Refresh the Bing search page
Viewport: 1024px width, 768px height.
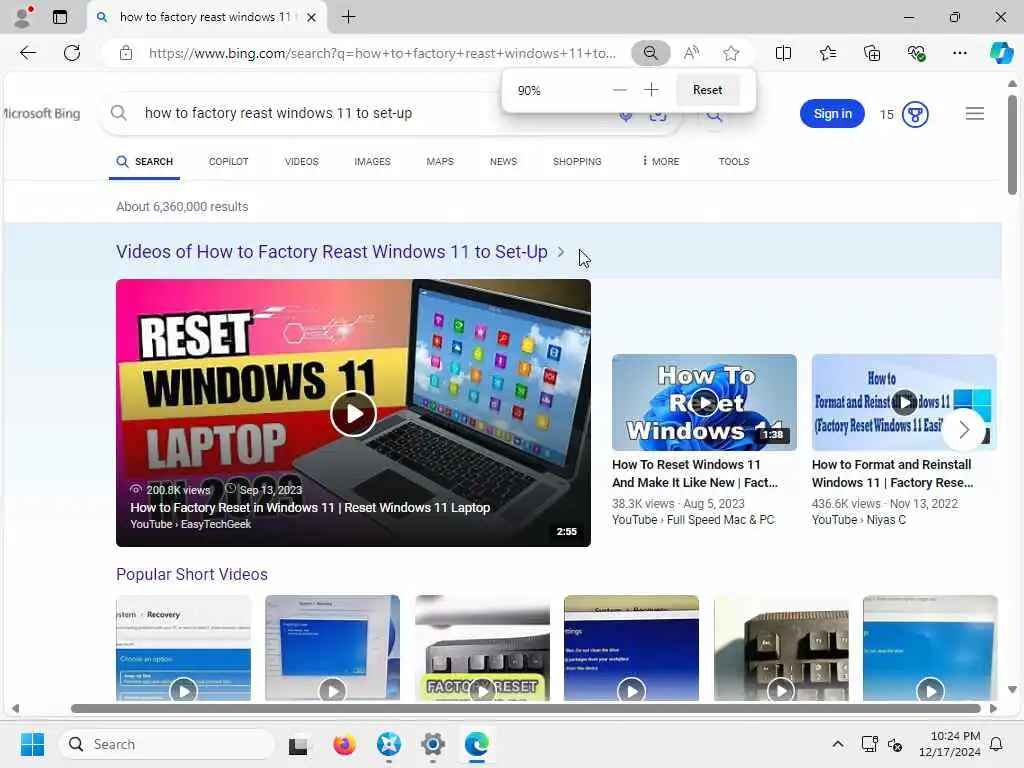[x=72, y=53]
